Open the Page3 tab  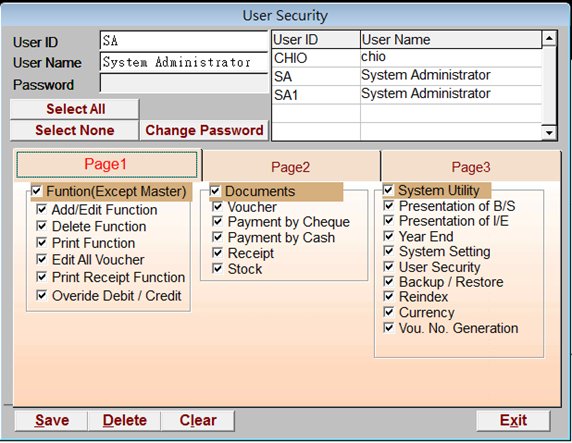pyautogui.click(x=471, y=167)
